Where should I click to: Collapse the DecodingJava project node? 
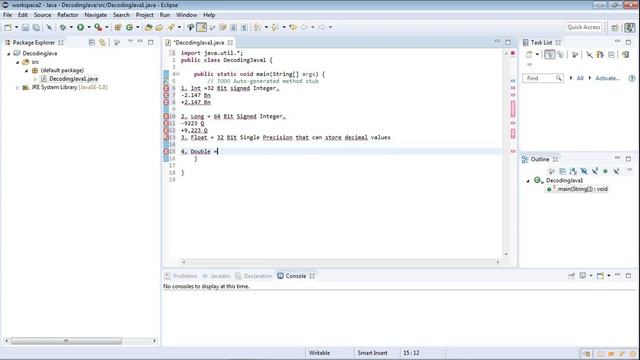pos(9,53)
